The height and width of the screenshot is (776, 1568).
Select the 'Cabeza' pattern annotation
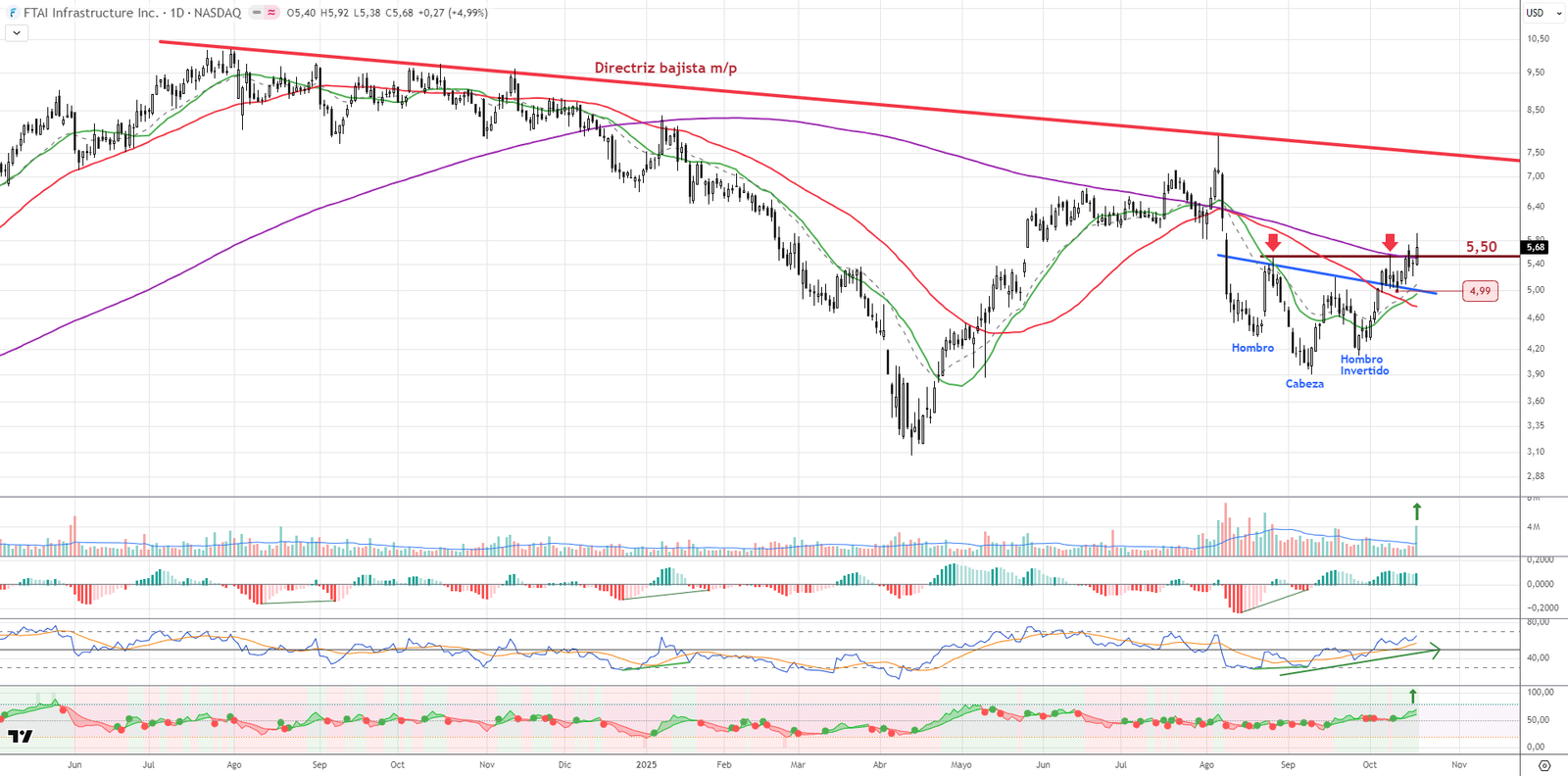coord(1304,384)
